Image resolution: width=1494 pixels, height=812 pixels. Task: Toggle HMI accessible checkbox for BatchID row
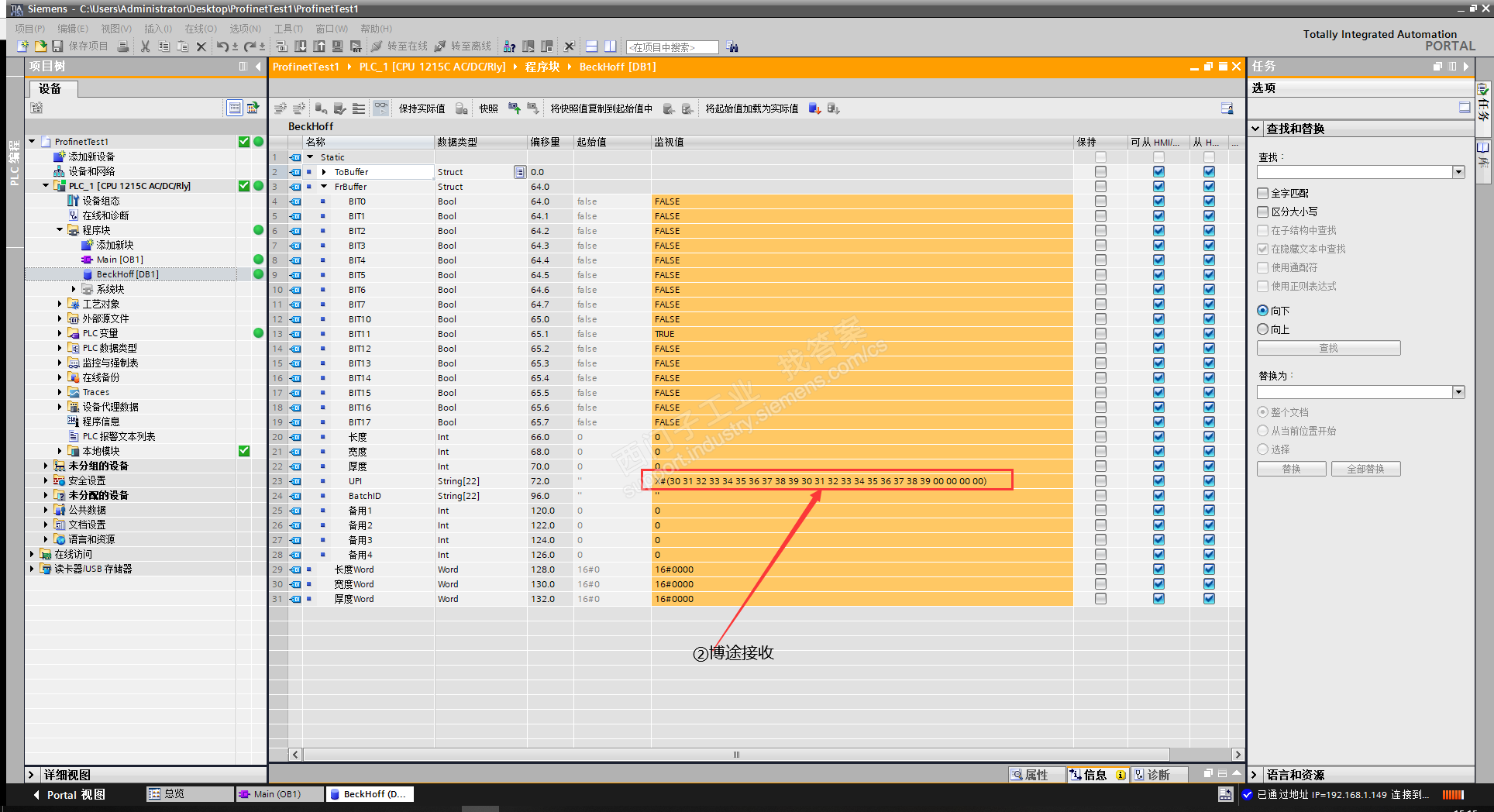[1158, 496]
